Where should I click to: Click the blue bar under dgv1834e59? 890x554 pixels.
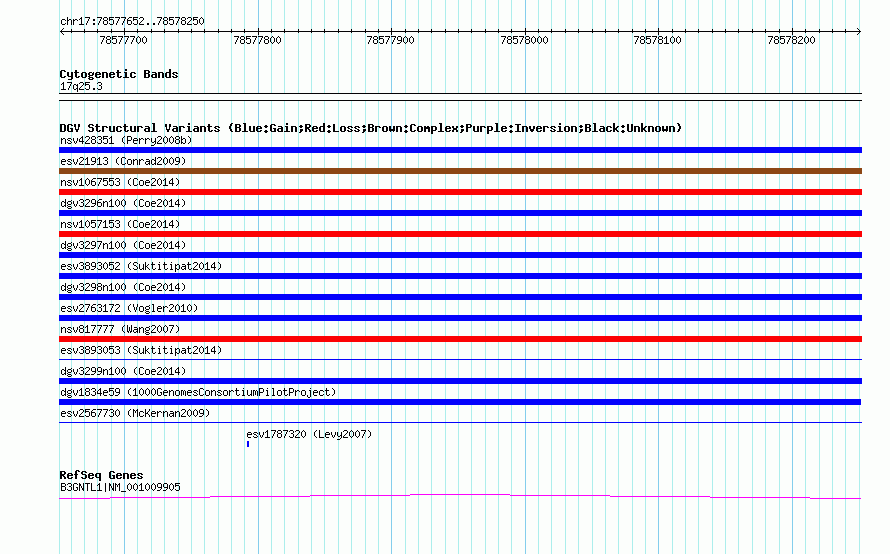460,402
